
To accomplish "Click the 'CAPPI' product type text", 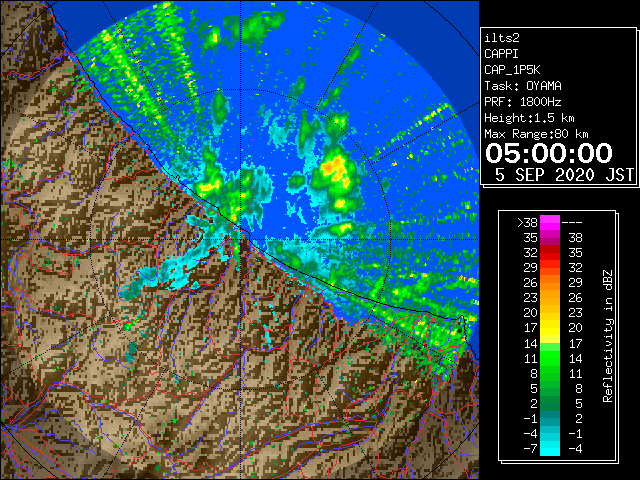I will tap(501, 54).
